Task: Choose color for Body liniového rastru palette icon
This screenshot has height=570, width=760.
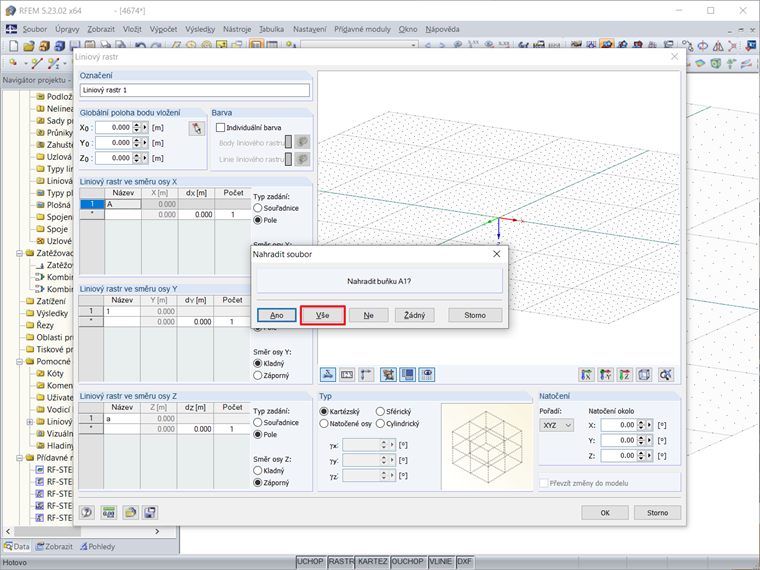Action: (x=302, y=142)
